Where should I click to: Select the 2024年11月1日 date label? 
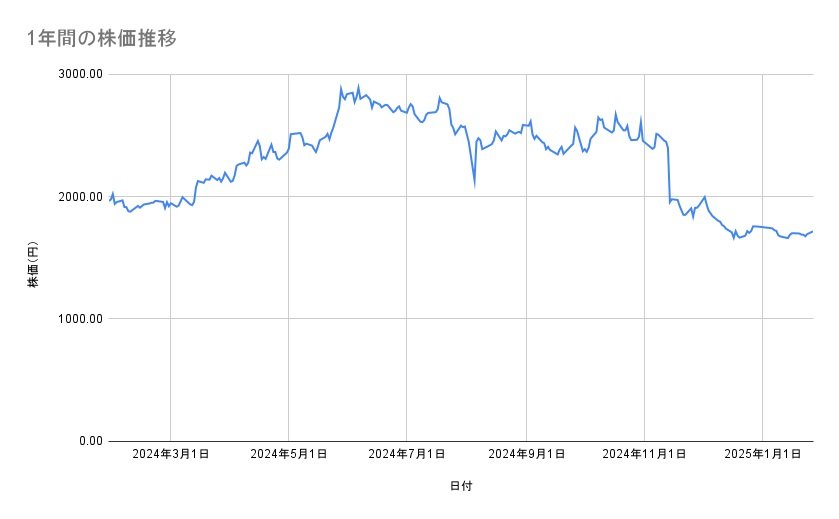(x=644, y=455)
